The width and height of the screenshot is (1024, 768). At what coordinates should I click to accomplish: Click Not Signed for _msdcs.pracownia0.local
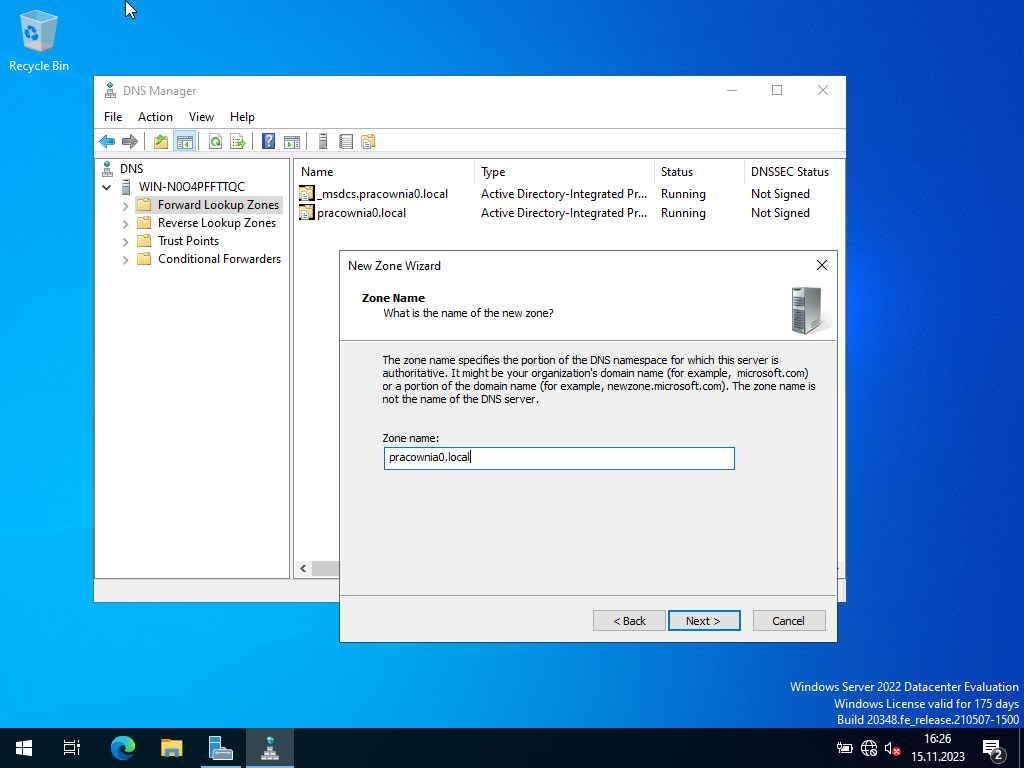tap(780, 193)
